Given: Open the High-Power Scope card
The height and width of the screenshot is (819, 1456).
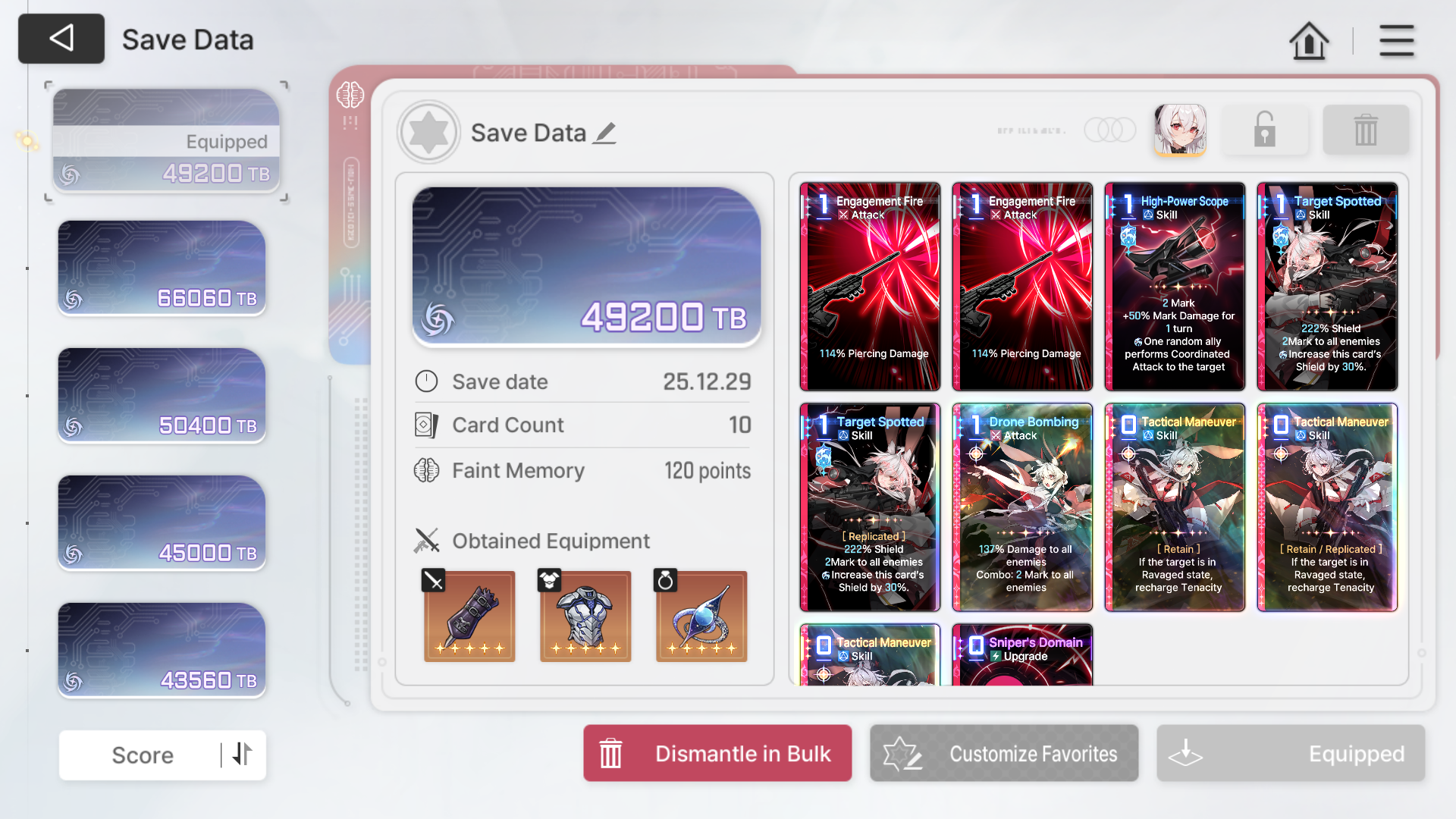Looking at the screenshot, I should point(1175,287).
